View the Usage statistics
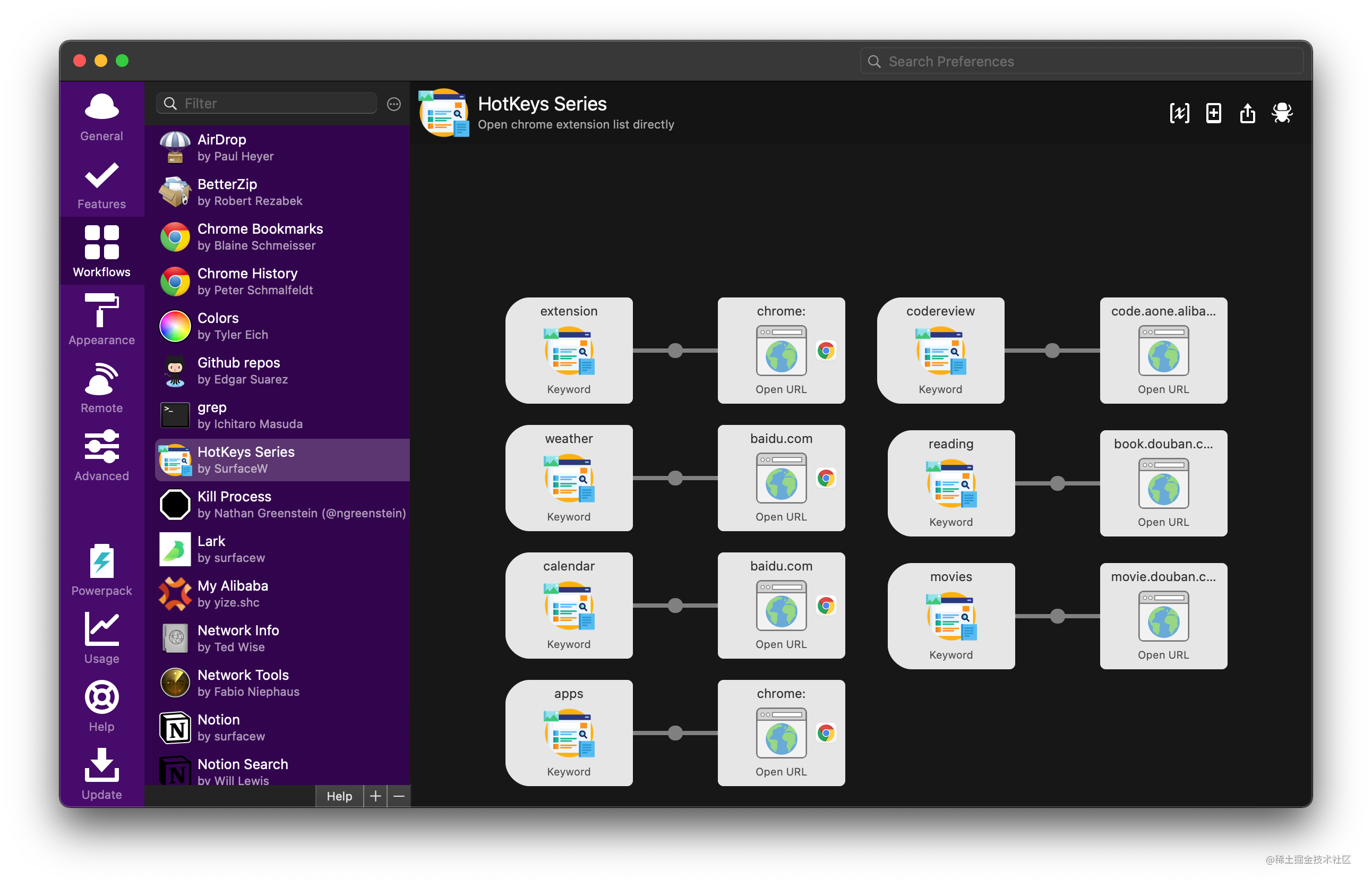Image resolution: width=1372 pixels, height=886 pixels. pos(101,637)
